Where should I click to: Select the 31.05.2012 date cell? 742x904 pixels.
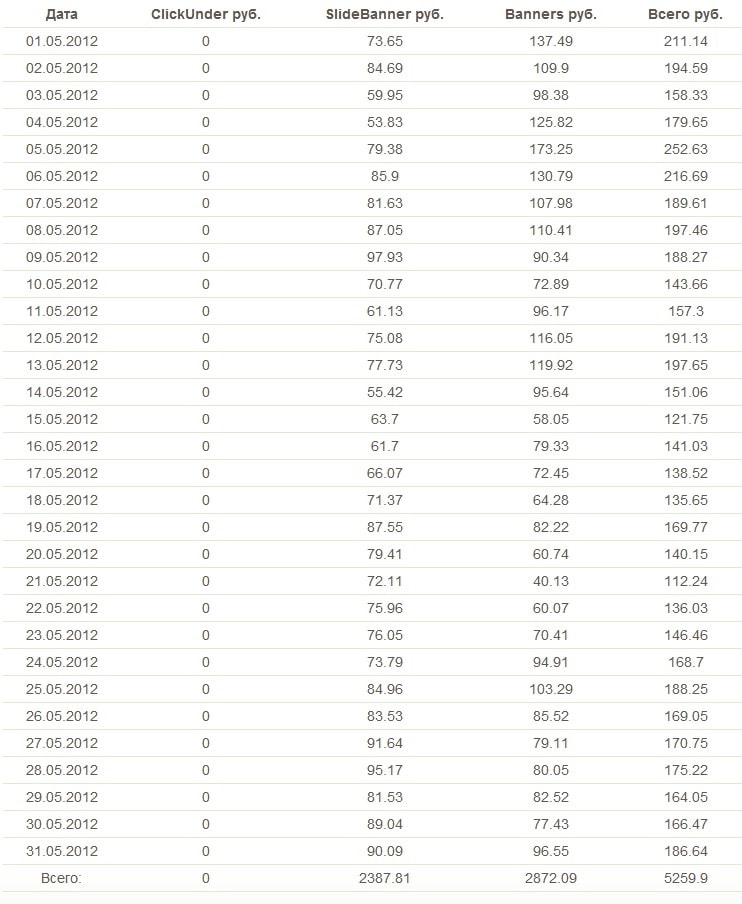click(x=62, y=851)
